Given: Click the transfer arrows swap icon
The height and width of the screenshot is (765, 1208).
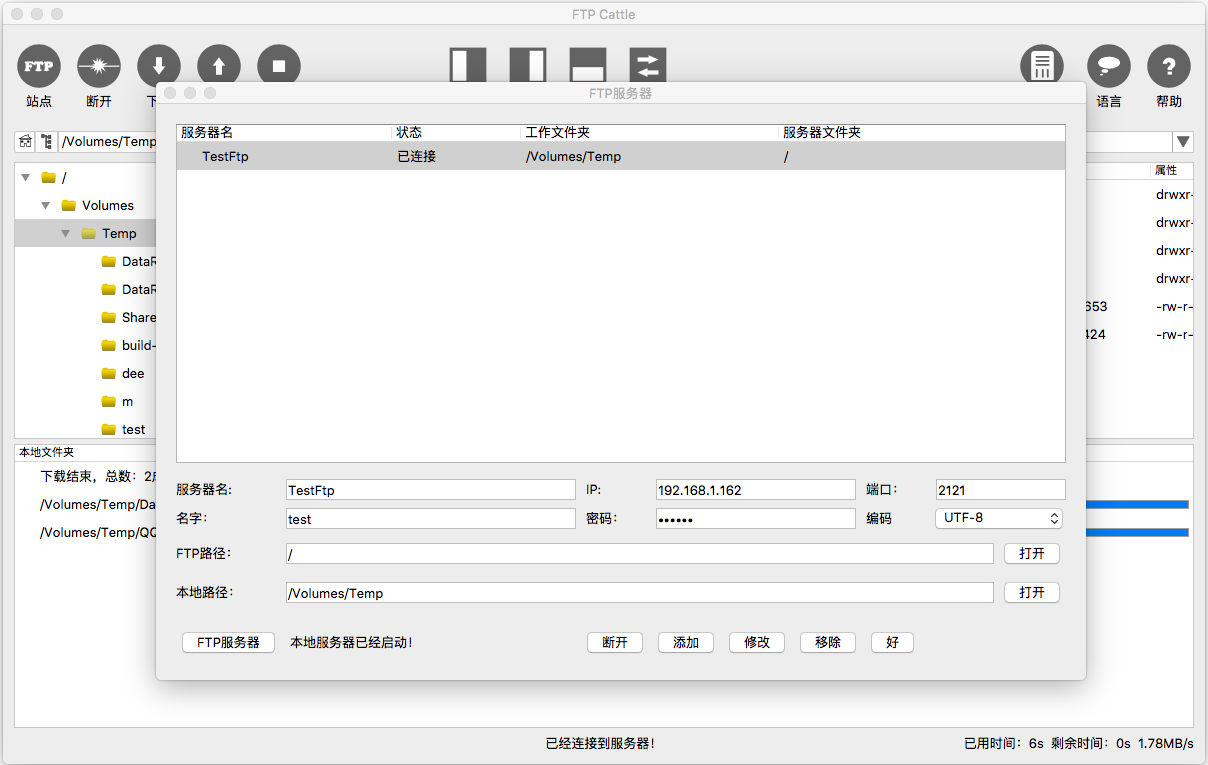Looking at the screenshot, I should tap(648, 66).
